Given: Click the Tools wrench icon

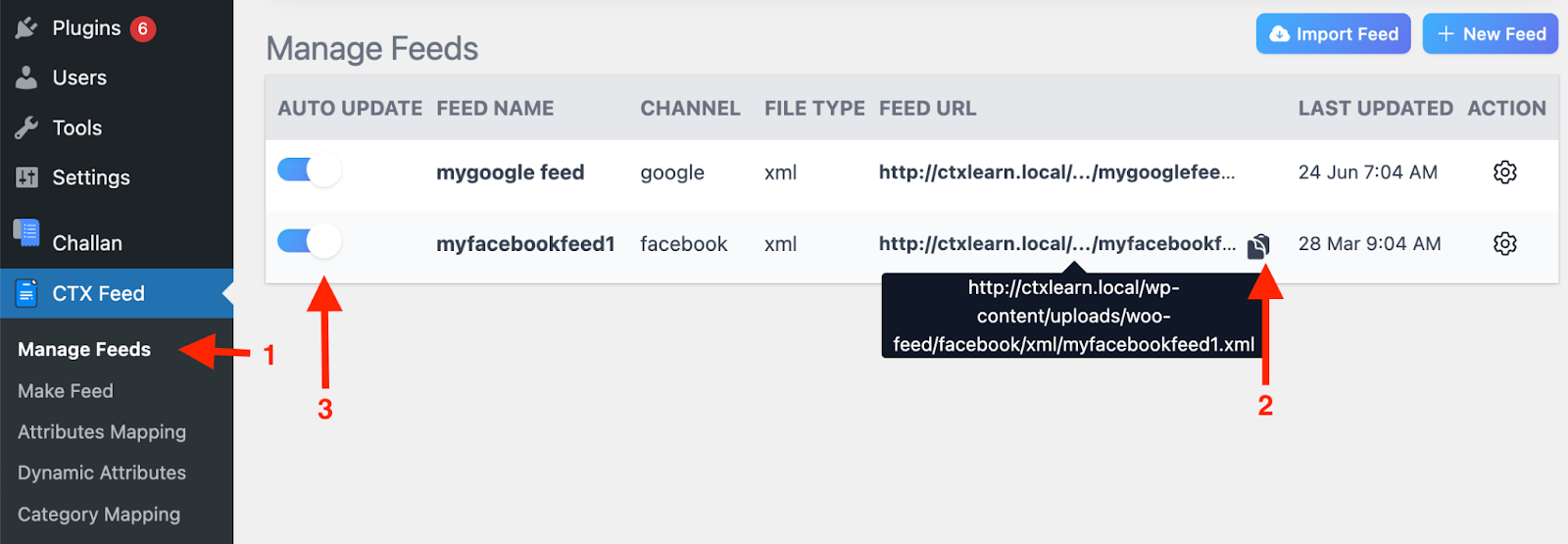Looking at the screenshot, I should pyautogui.click(x=26, y=127).
